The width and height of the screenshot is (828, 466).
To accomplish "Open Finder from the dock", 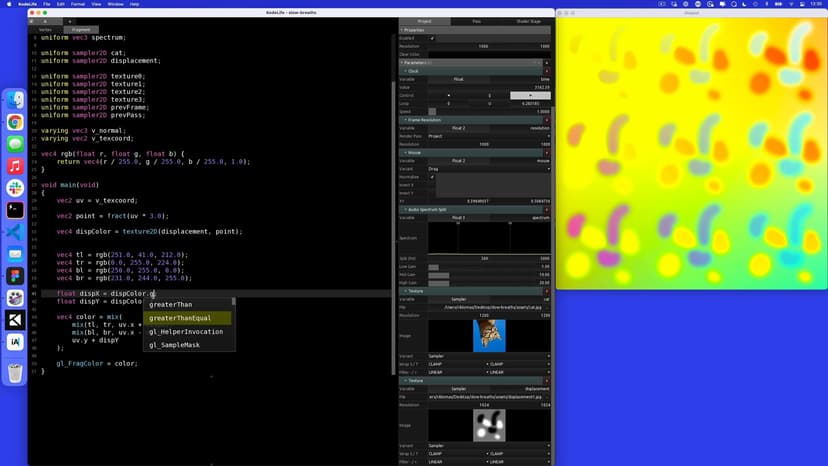I will click(x=15, y=100).
